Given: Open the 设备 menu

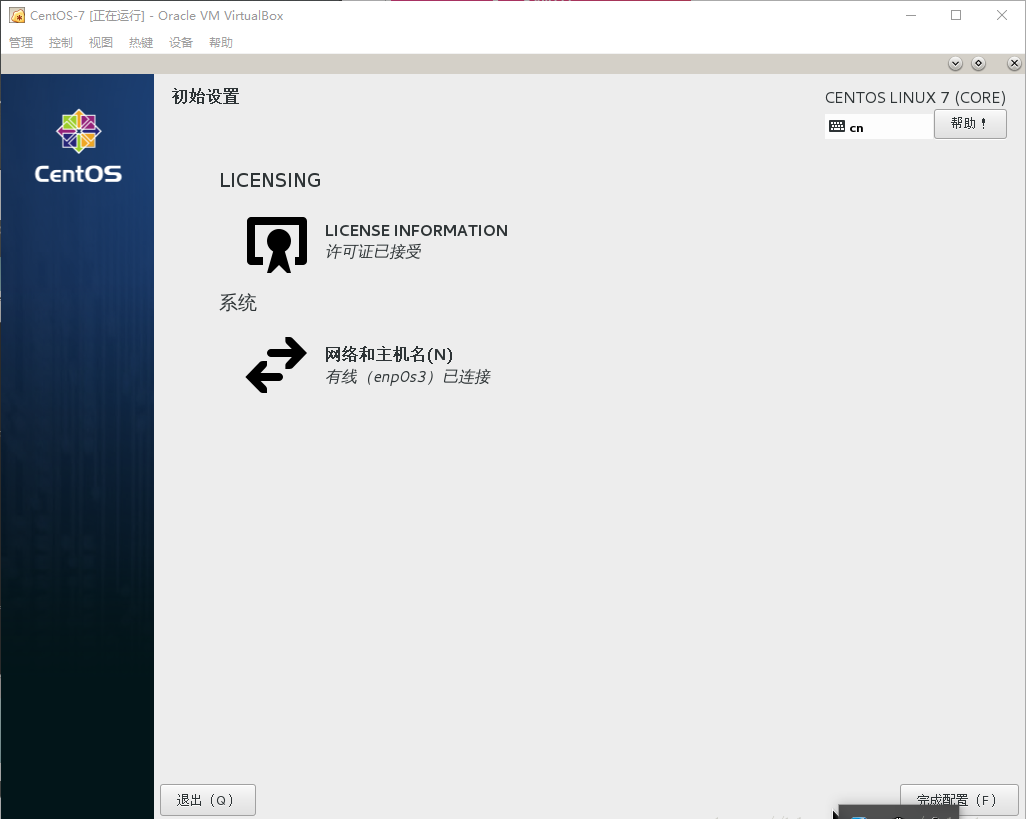Looking at the screenshot, I should pyautogui.click(x=181, y=43).
